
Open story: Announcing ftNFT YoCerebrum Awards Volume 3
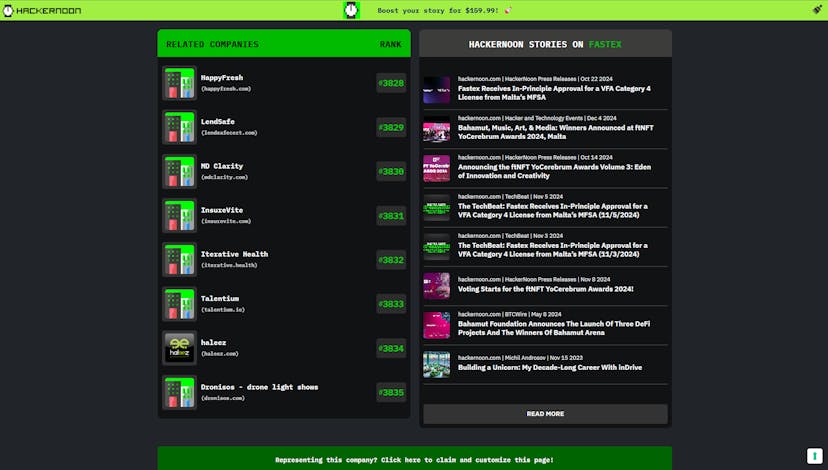(554, 171)
